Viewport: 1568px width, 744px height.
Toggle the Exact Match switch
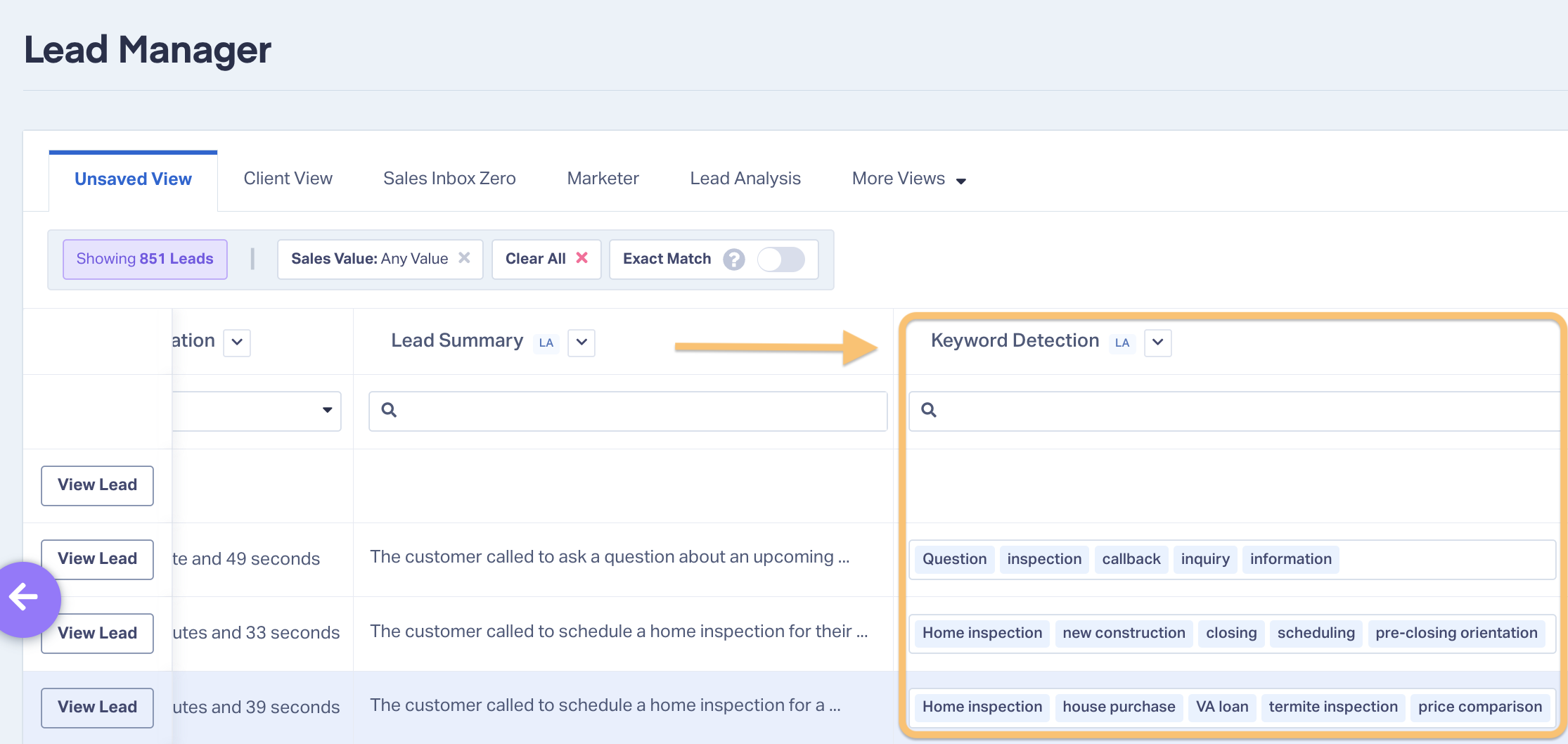click(780, 259)
